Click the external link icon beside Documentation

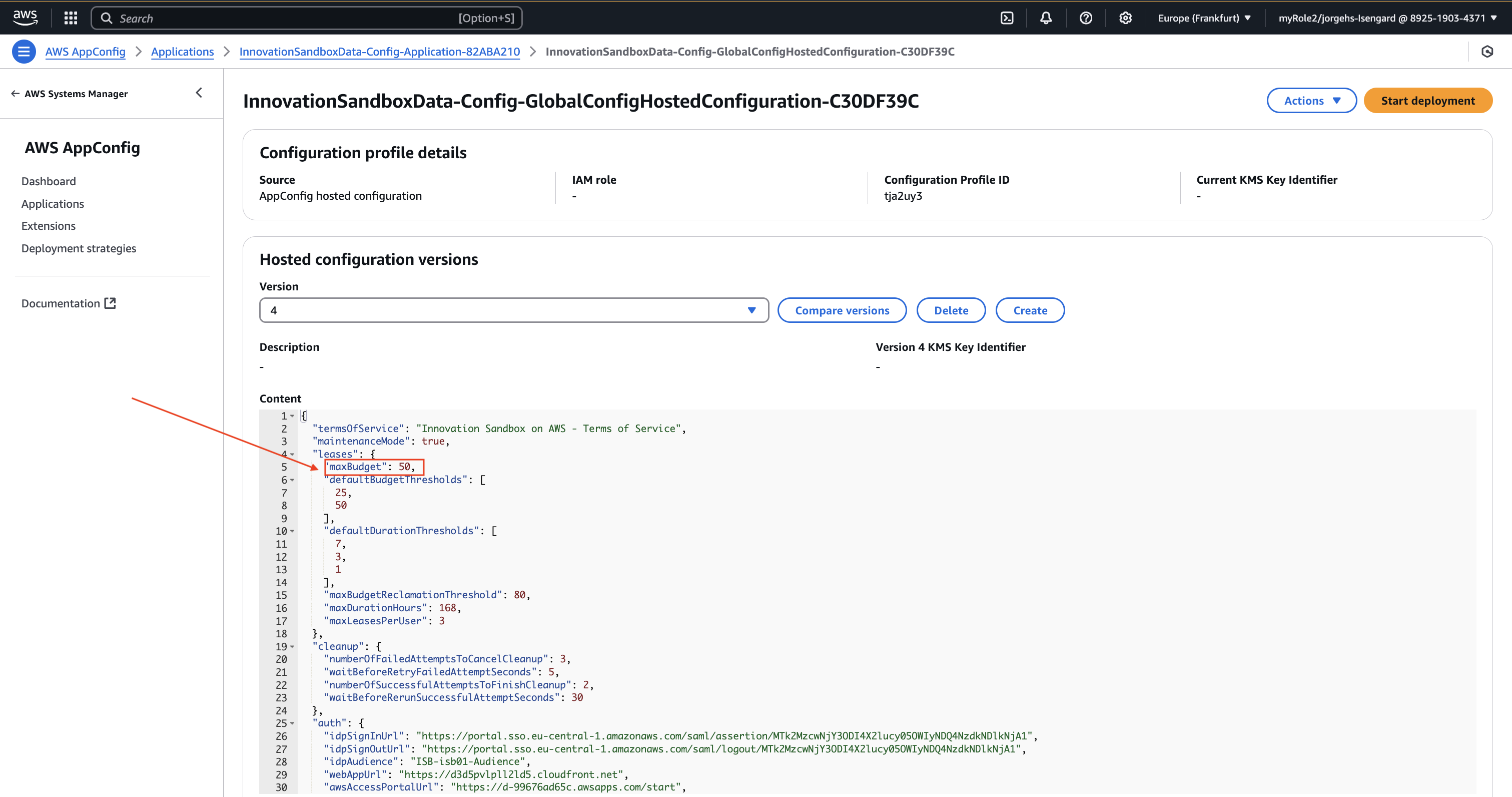click(110, 303)
